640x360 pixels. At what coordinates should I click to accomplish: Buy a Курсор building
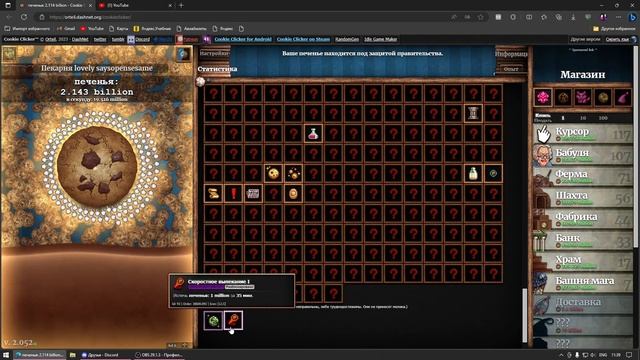tap(583, 134)
